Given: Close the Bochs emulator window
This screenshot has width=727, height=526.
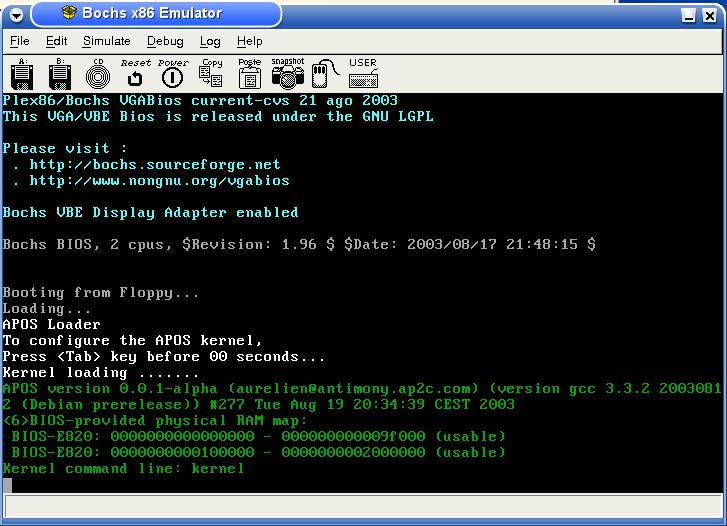Looking at the screenshot, I should pos(709,16).
